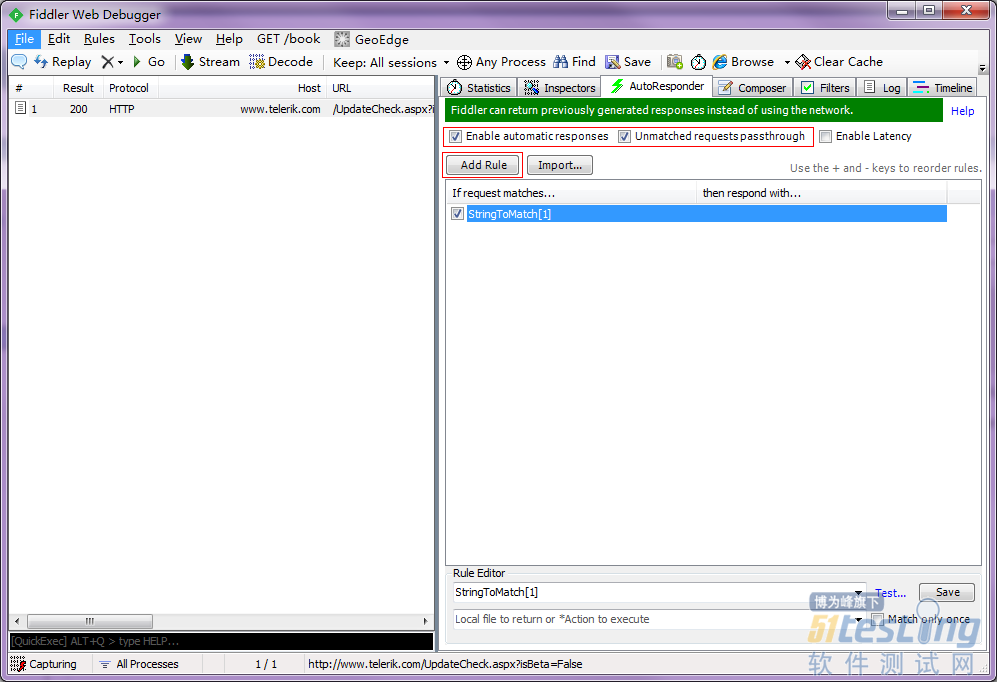The height and width of the screenshot is (682, 997).
Task: Click the scroll right arrow in session list
Action: (x=425, y=621)
